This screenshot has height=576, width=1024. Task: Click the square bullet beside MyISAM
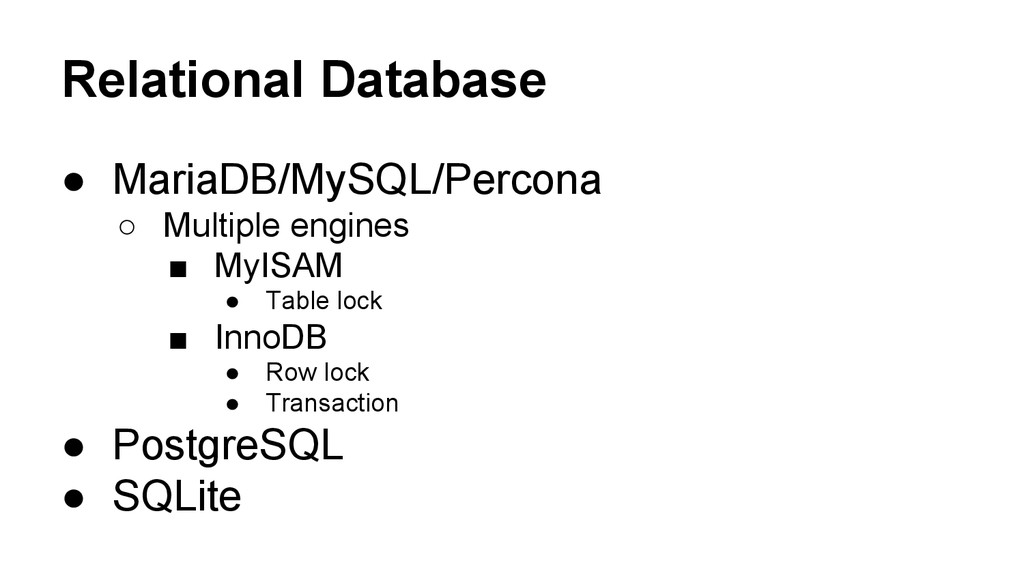(x=178, y=269)
